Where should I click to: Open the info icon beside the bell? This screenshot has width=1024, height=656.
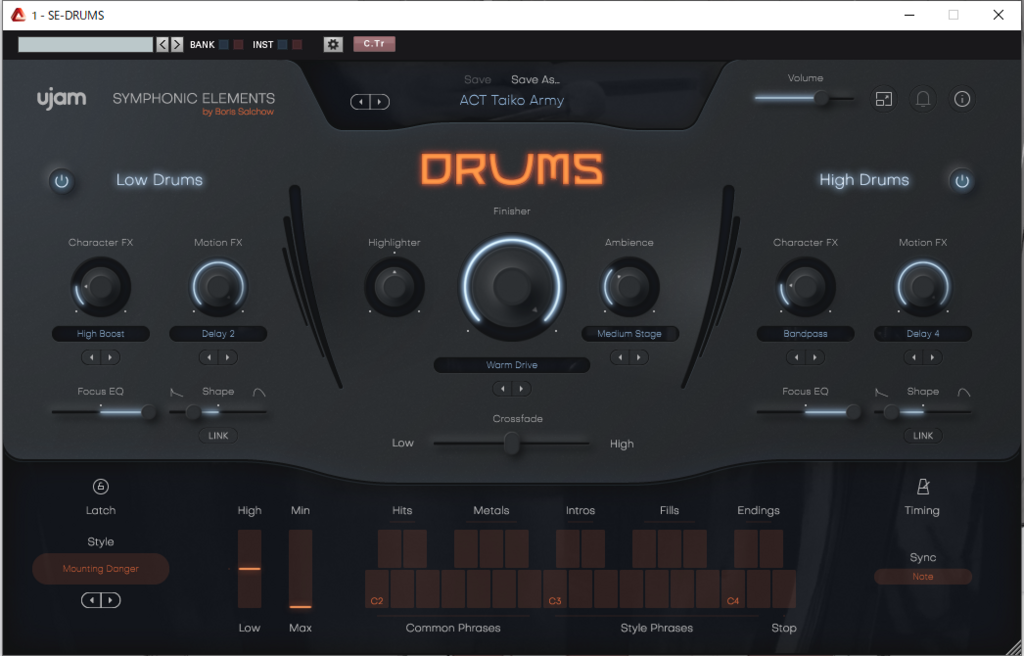point(962,99)
